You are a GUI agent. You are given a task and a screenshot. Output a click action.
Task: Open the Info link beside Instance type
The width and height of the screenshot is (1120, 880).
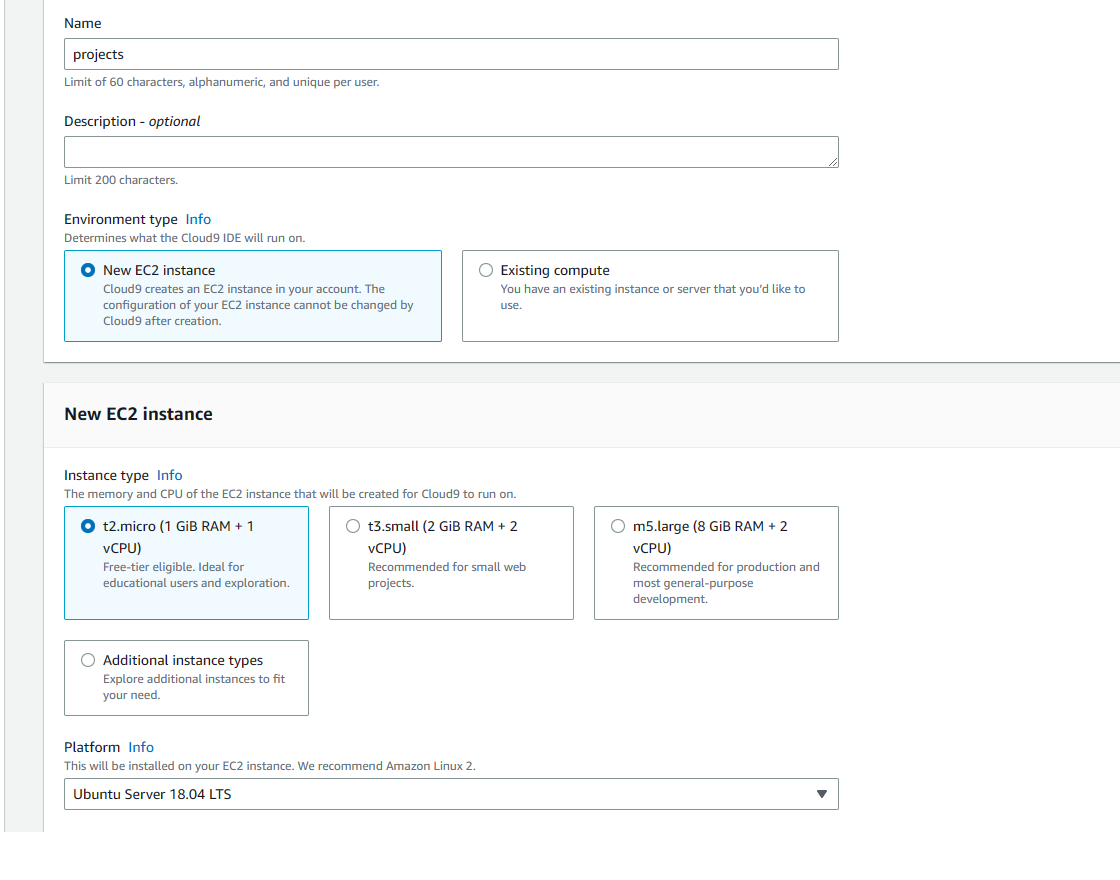(x=170, y=475)
